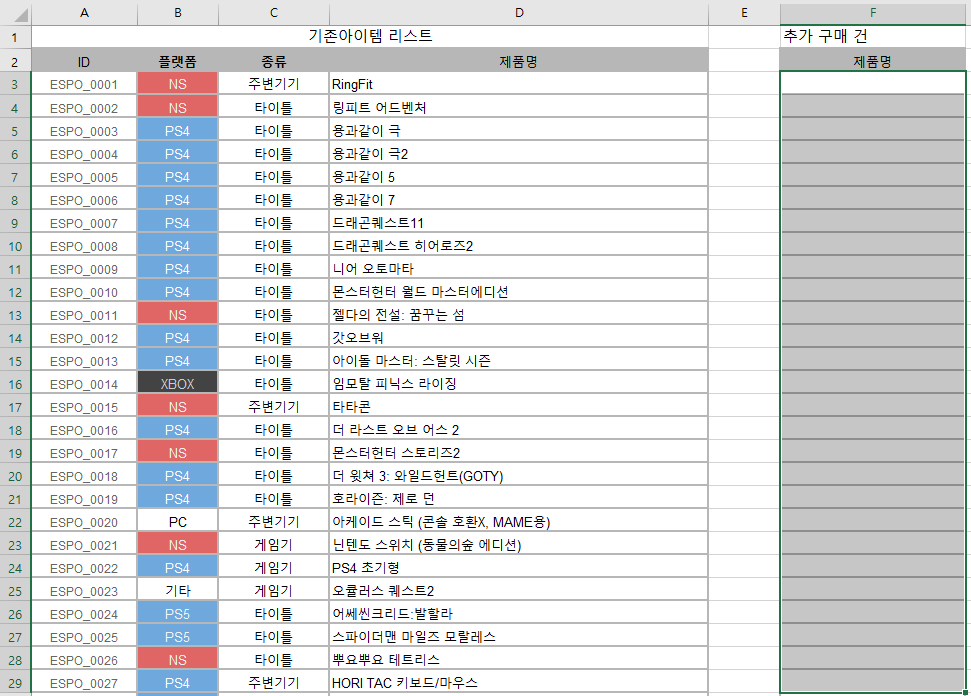
Task: Click the '더 윗쳐 3: 와일드헌트(GOTY)' cell
Action: tap(519, 476)
